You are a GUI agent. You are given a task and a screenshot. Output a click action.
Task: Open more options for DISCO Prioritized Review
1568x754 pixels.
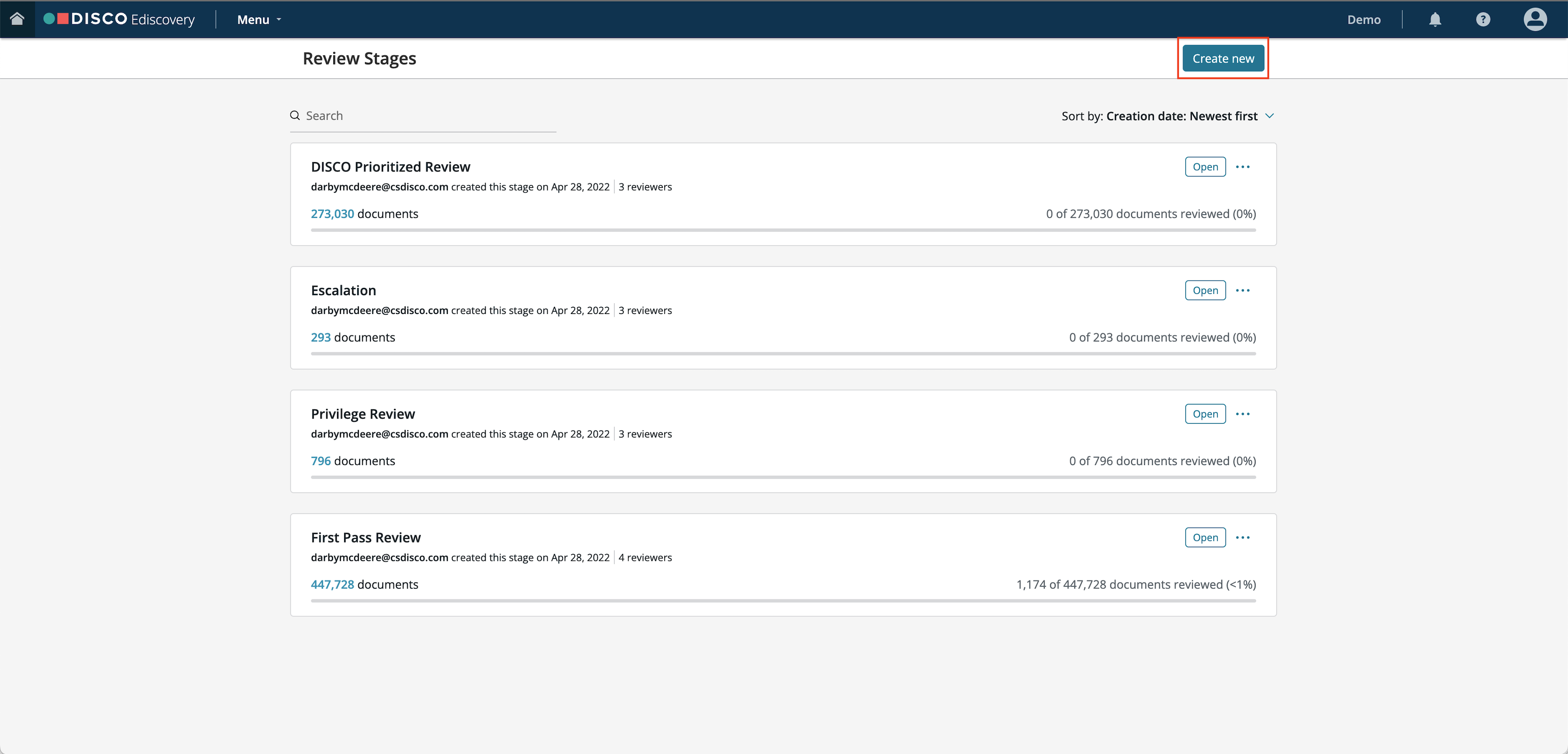tap(1242, 167)
